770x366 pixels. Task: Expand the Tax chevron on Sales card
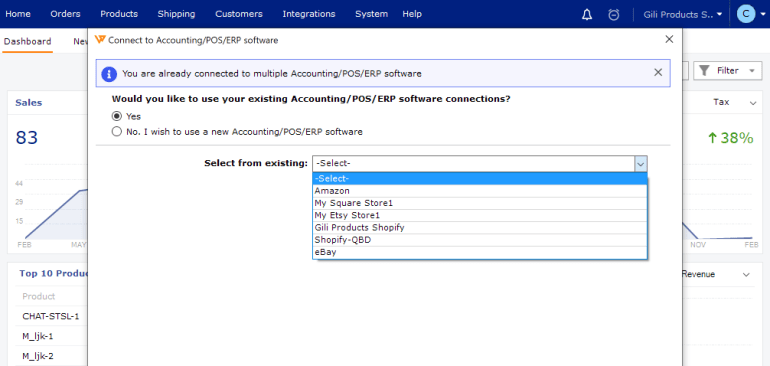click(x=753, y=103)
